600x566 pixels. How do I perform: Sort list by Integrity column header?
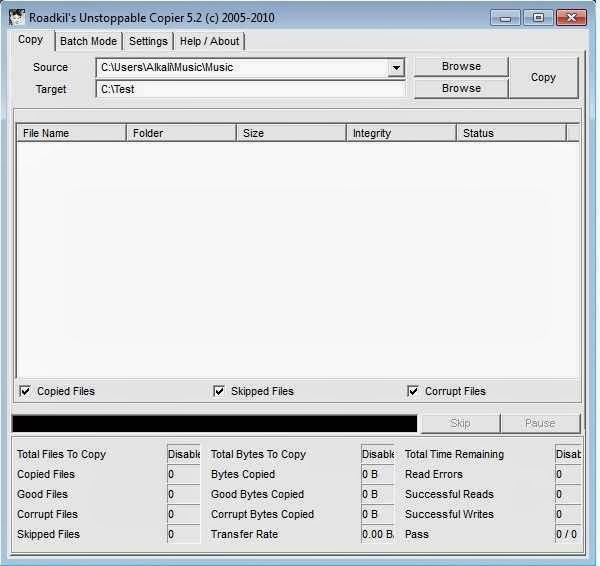[x=402, y=133]
